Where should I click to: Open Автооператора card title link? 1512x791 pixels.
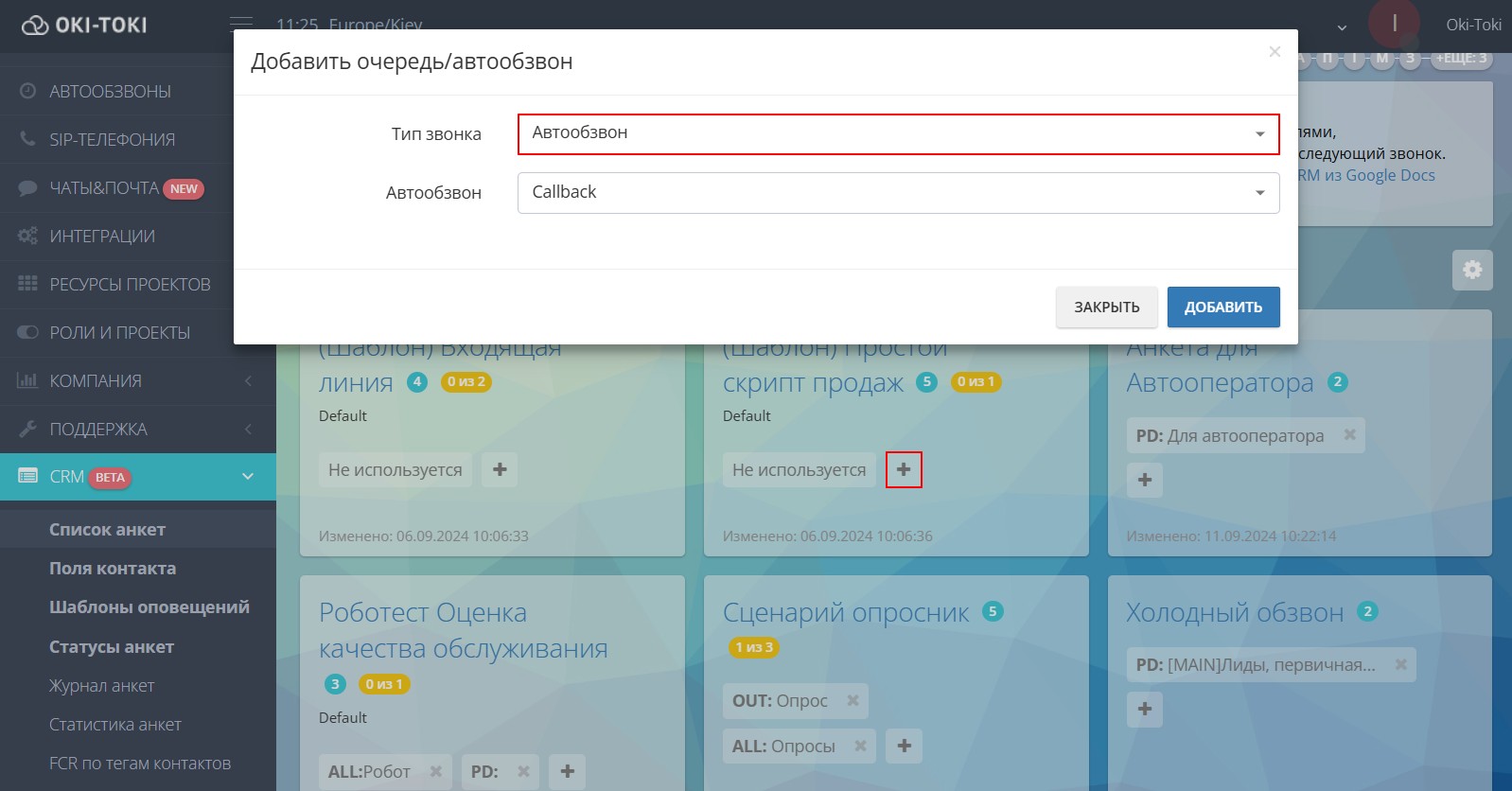pyautogui.click(x=1220, y=383)
